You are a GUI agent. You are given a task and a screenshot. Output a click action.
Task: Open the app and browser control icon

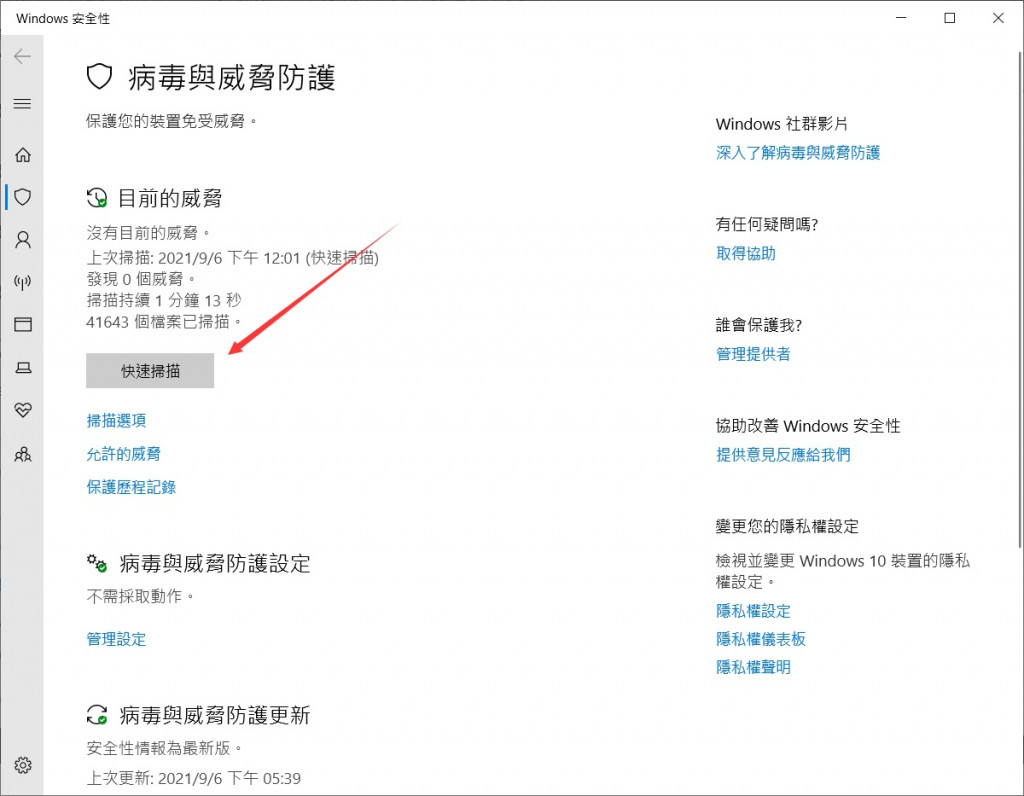(x=23, y=325)
